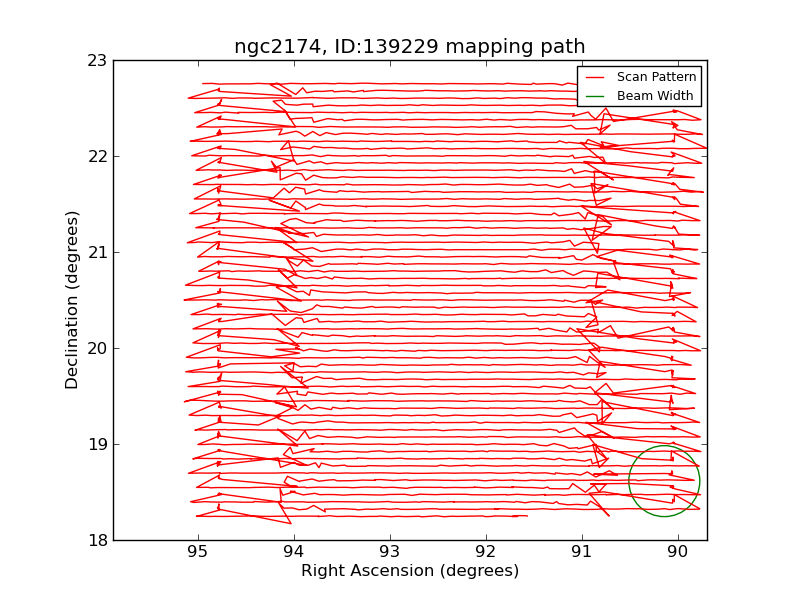
Task: Click the green line sample in legend
Action: click(x=595, y=95)
